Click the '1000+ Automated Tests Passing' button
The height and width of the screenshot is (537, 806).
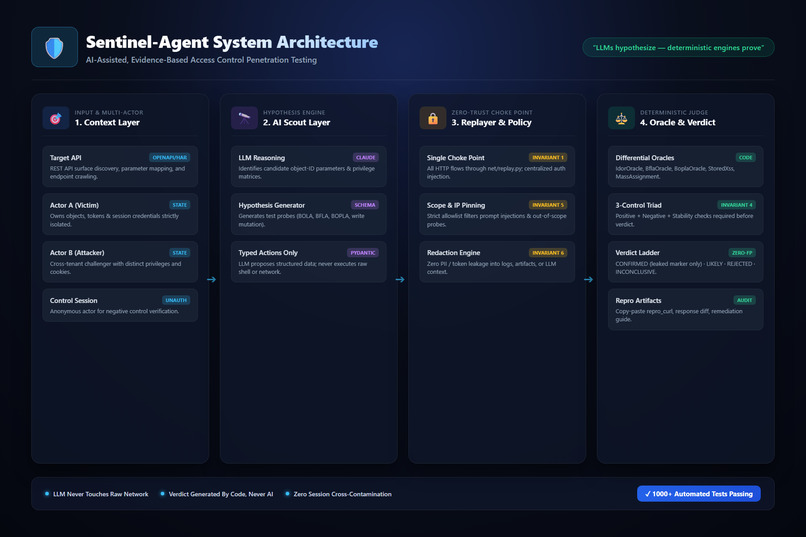(699, 494)
